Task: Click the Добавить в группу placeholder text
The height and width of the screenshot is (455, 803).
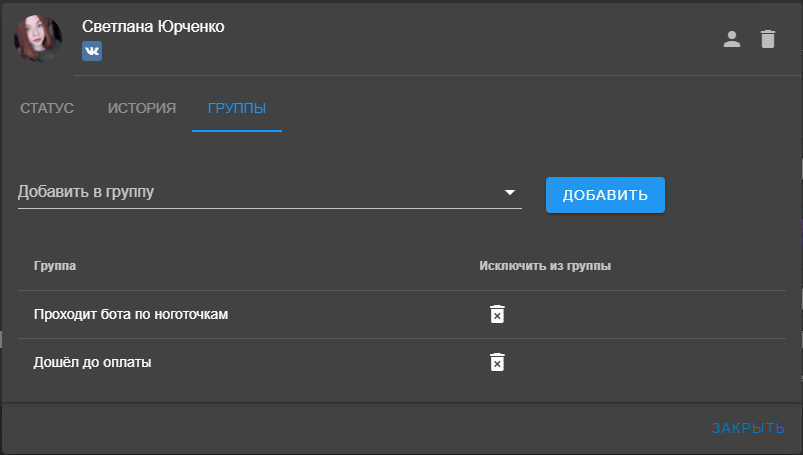Action: 86,192
